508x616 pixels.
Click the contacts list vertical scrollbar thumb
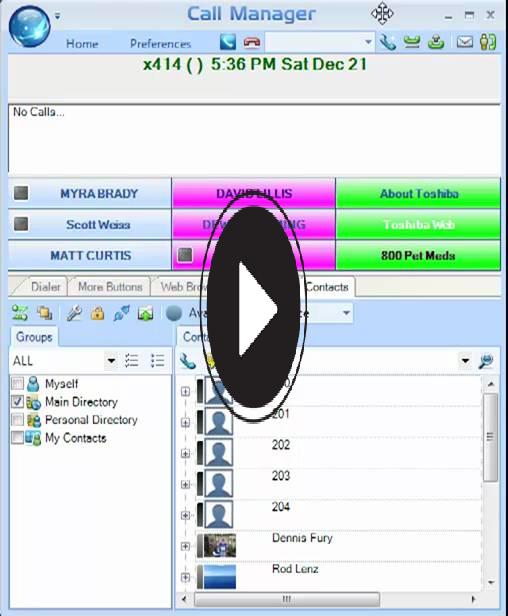tap(490, 437)
